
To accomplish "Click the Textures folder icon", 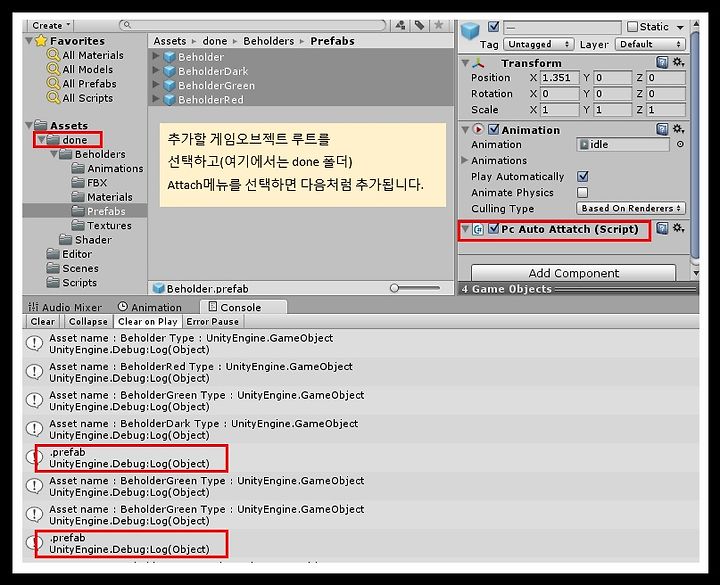I will pyautogui.click(x=78, y=225).
